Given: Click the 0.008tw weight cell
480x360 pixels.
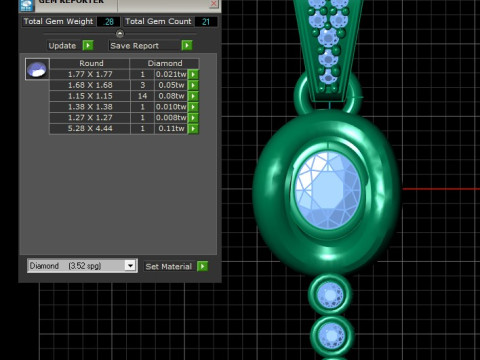Looking at the screenshot, I should tap(171, 118).
